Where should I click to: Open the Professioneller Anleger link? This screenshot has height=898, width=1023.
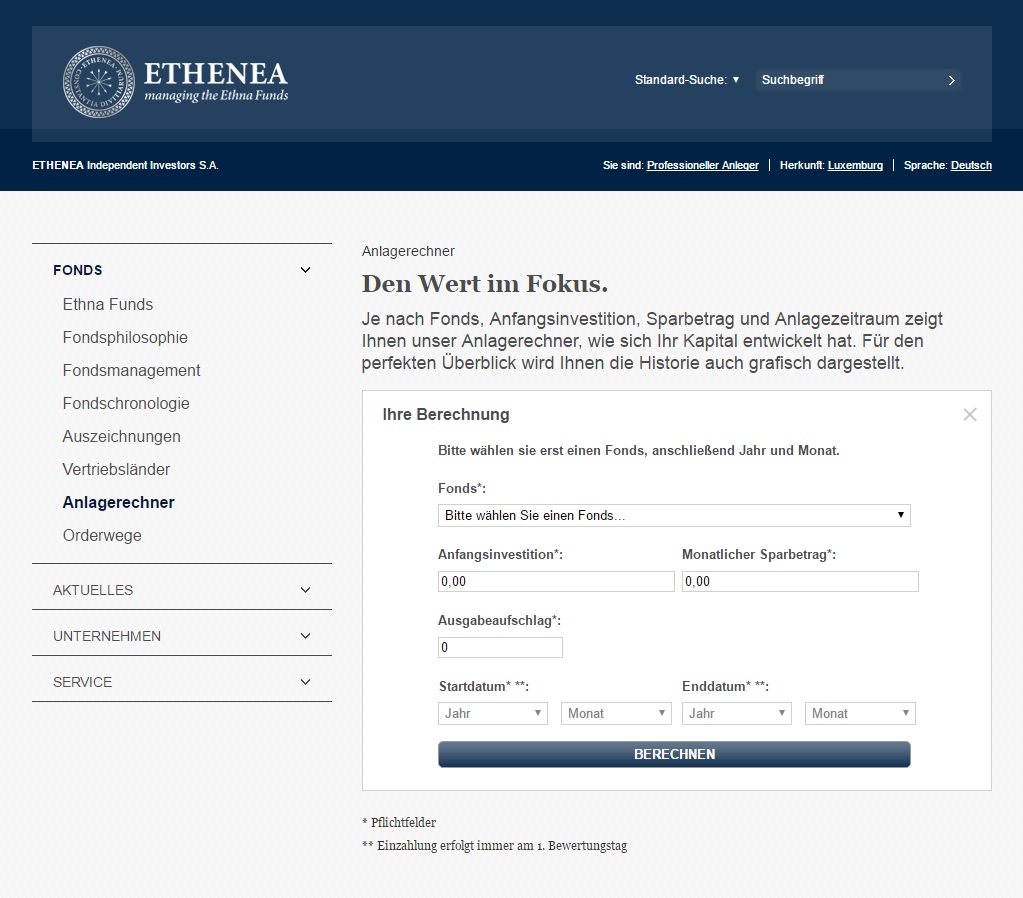click(x=703, y=165)
